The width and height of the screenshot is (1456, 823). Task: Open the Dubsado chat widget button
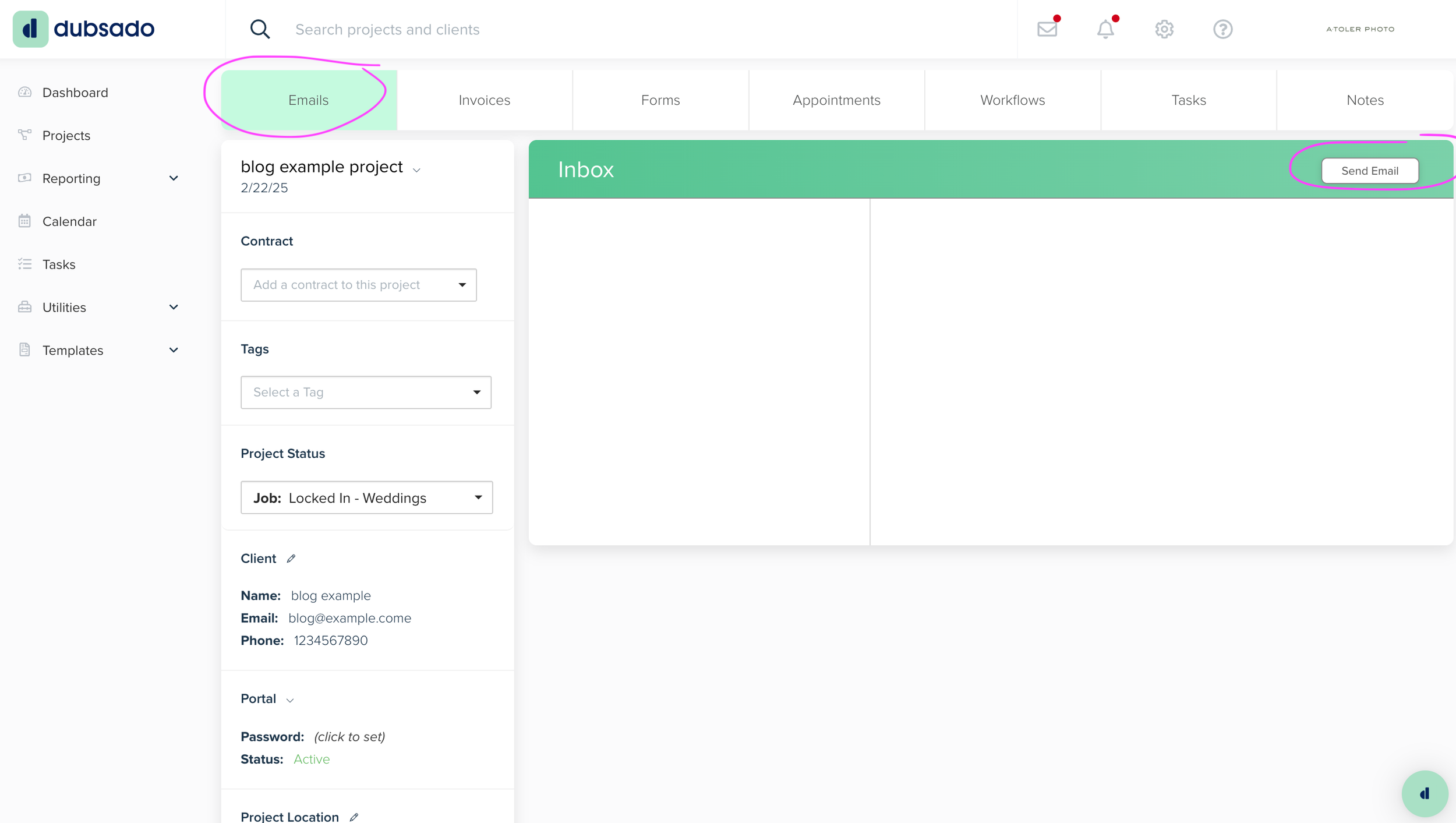pyautogui.click(x=1425, y=793)
